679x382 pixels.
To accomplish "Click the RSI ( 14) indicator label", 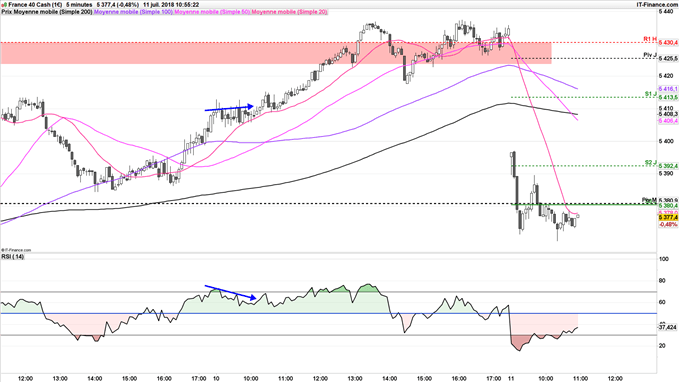I will coord(13,257).
